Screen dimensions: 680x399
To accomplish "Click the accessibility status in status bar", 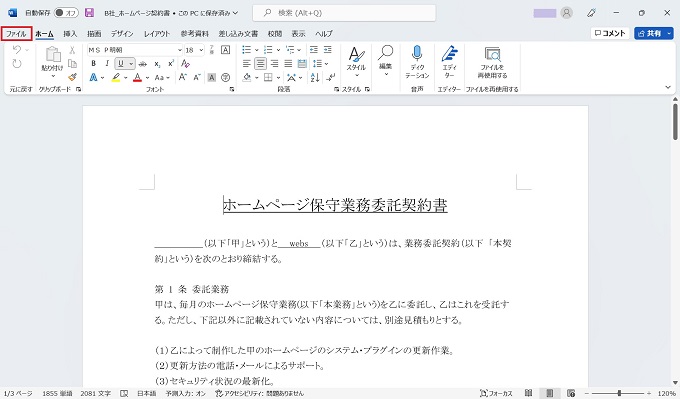I will pyautogui.click(x=259, y=393).
